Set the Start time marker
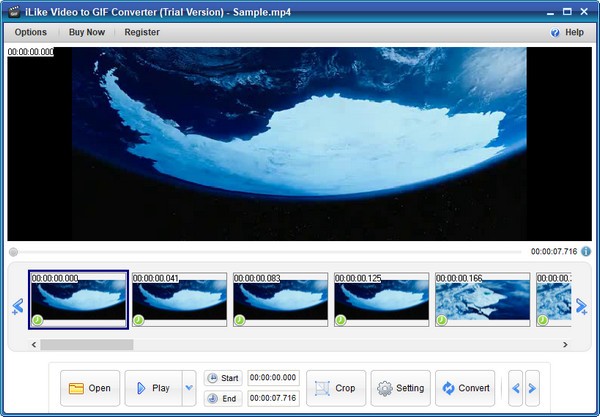The image size is (600, 417). point(222,378)
